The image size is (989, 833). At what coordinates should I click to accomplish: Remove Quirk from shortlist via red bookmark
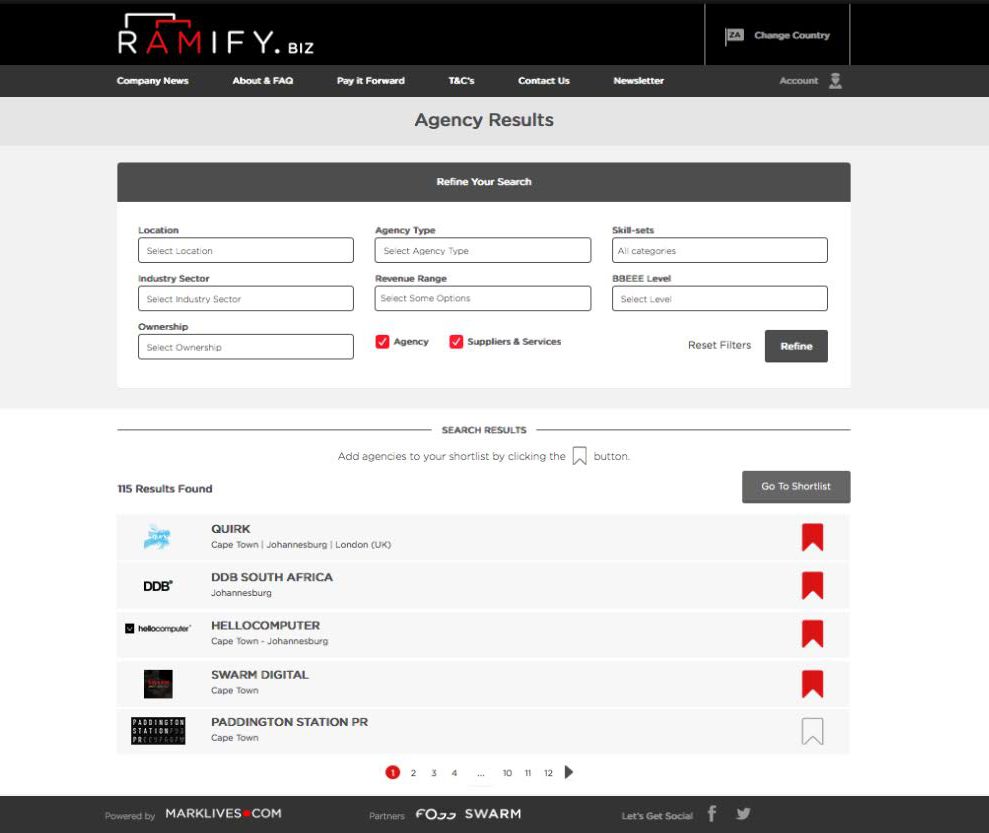coord(812,537)
